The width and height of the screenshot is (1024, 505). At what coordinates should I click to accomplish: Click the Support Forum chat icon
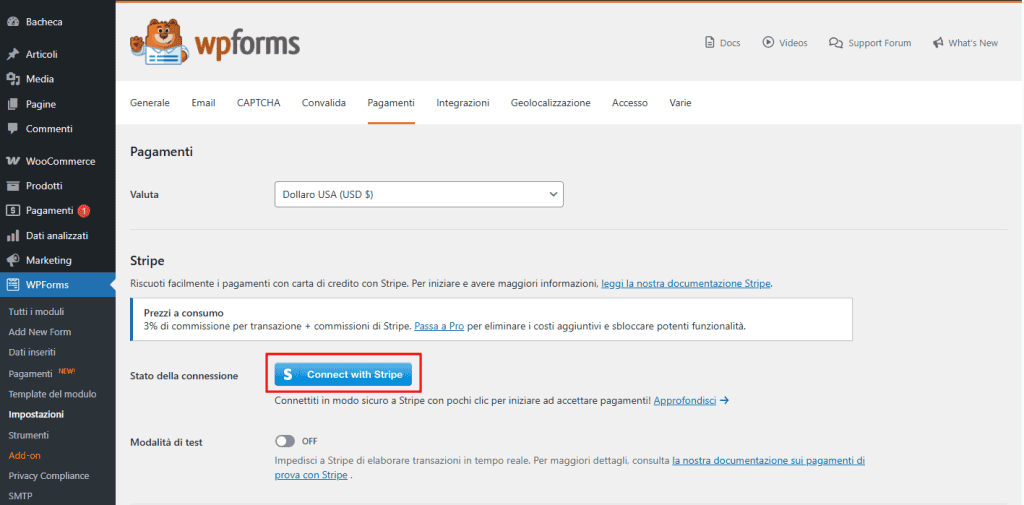835,42
